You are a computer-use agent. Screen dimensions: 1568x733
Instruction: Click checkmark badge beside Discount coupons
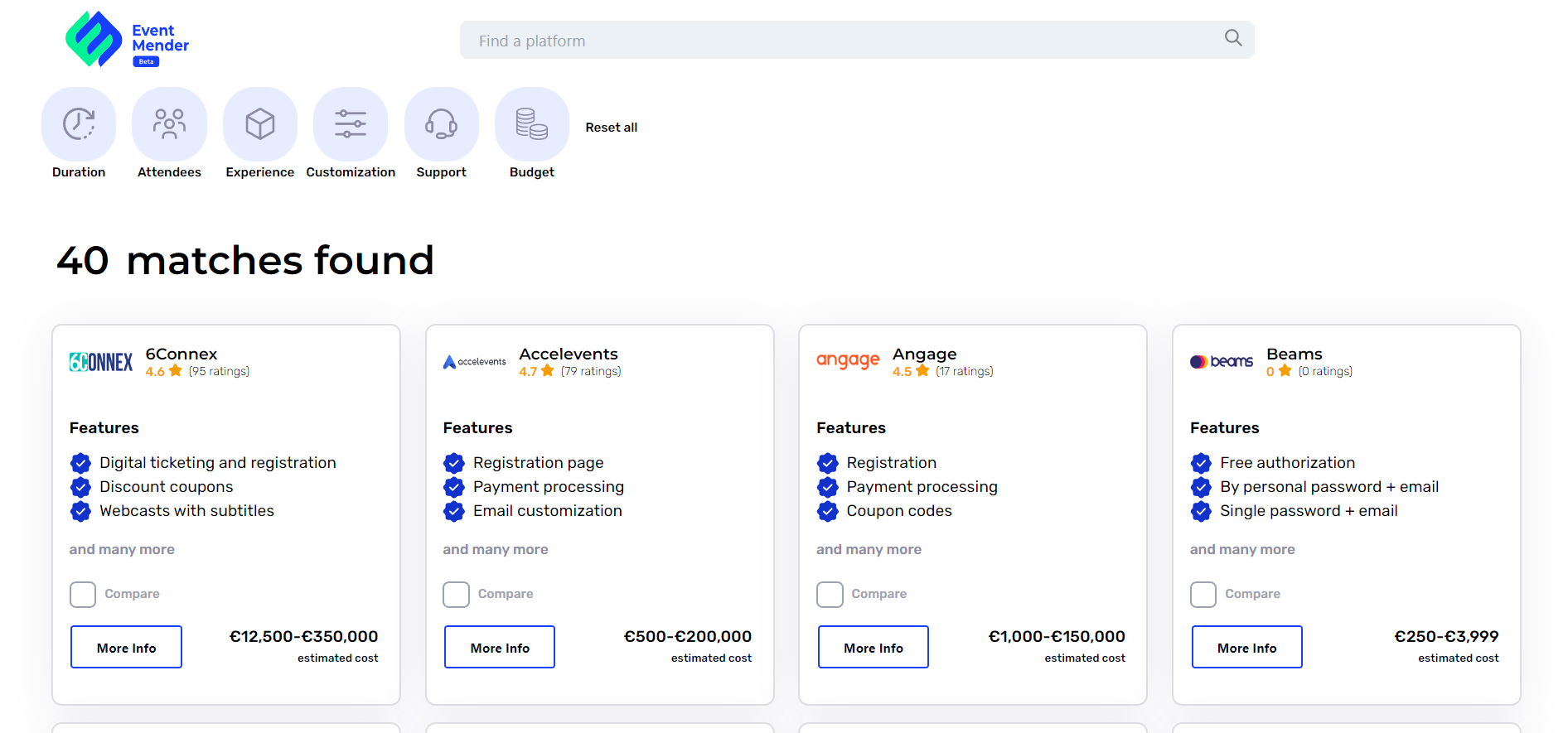tap(80, 487)
